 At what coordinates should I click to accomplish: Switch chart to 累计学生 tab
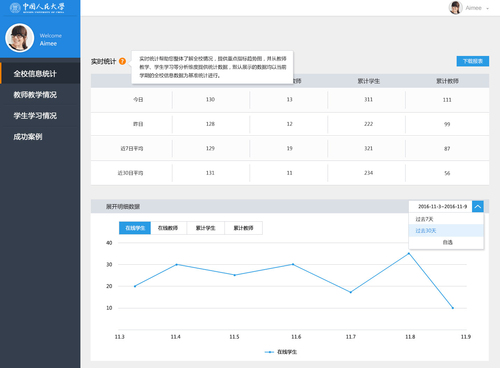(x=205, y=228)
